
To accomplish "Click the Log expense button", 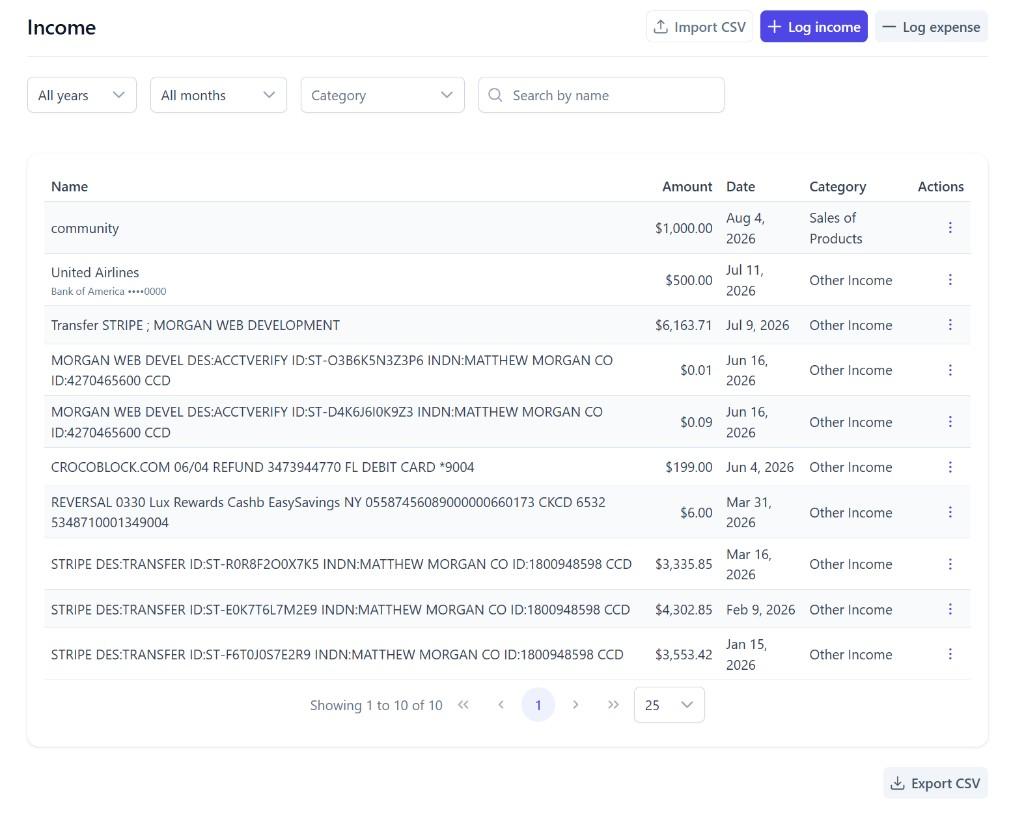I will (931, 27).
